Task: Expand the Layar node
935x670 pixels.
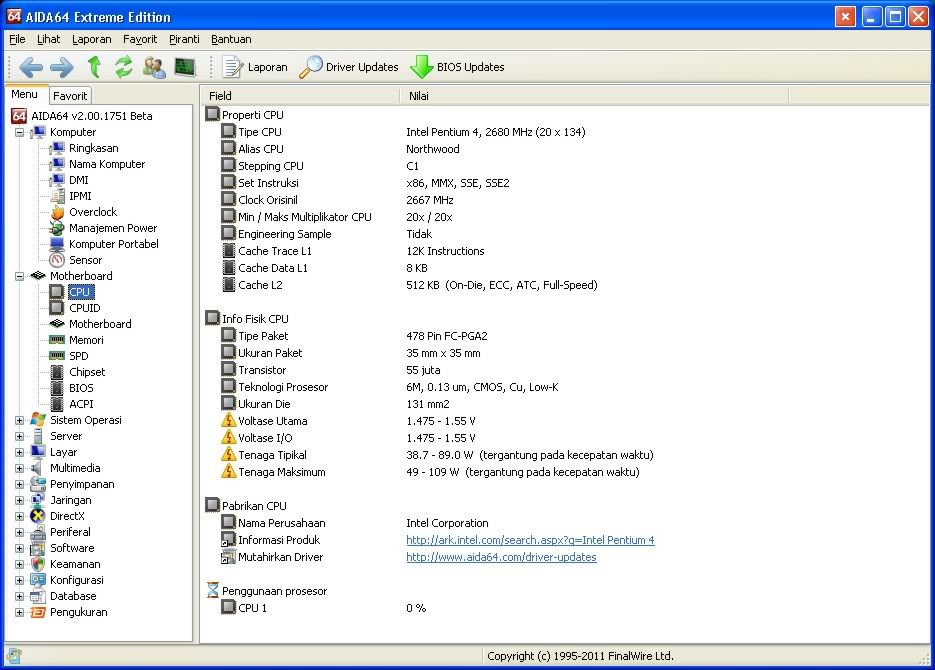Action: (20, 452)
